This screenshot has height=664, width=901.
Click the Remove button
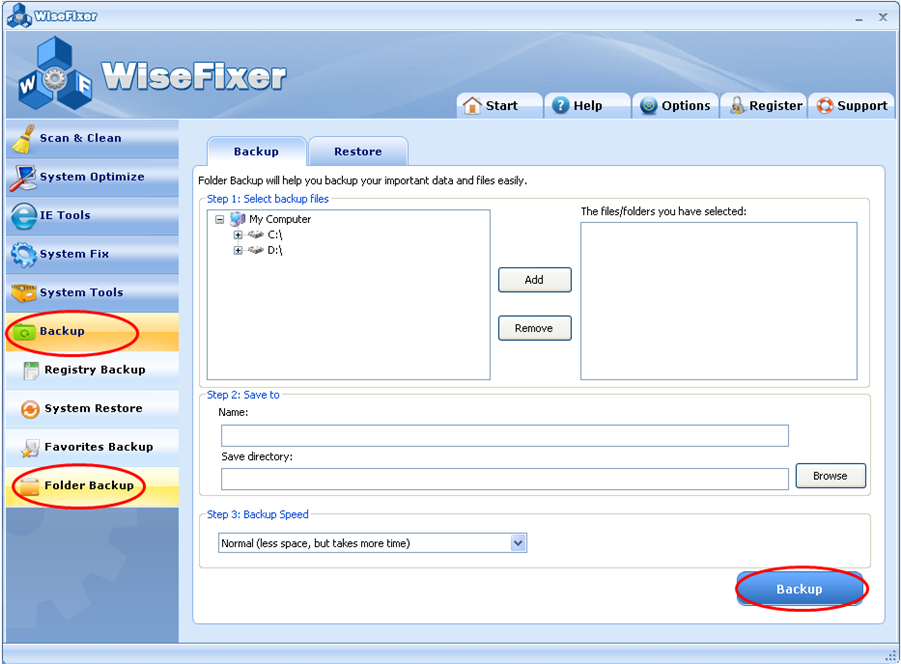534,328
